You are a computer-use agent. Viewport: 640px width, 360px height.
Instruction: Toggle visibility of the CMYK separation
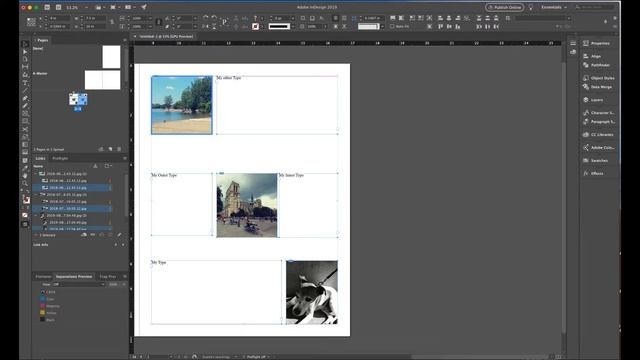[42, 292]
